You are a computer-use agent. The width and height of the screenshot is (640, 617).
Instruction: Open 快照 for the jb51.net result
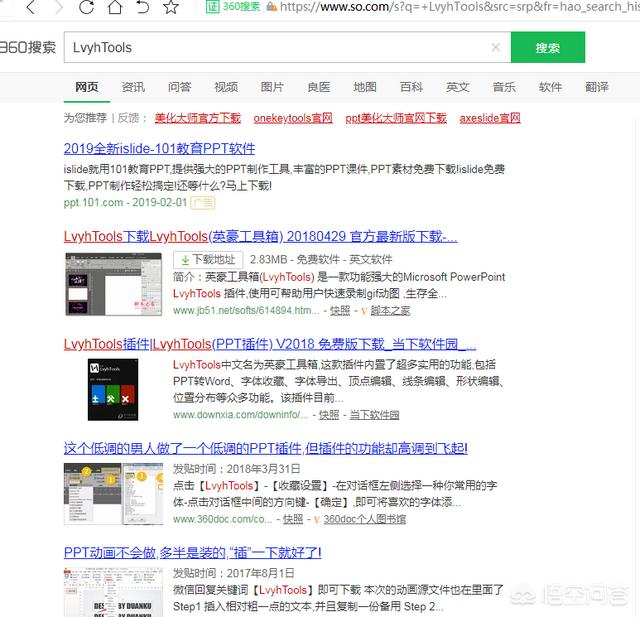coord(340,311)
